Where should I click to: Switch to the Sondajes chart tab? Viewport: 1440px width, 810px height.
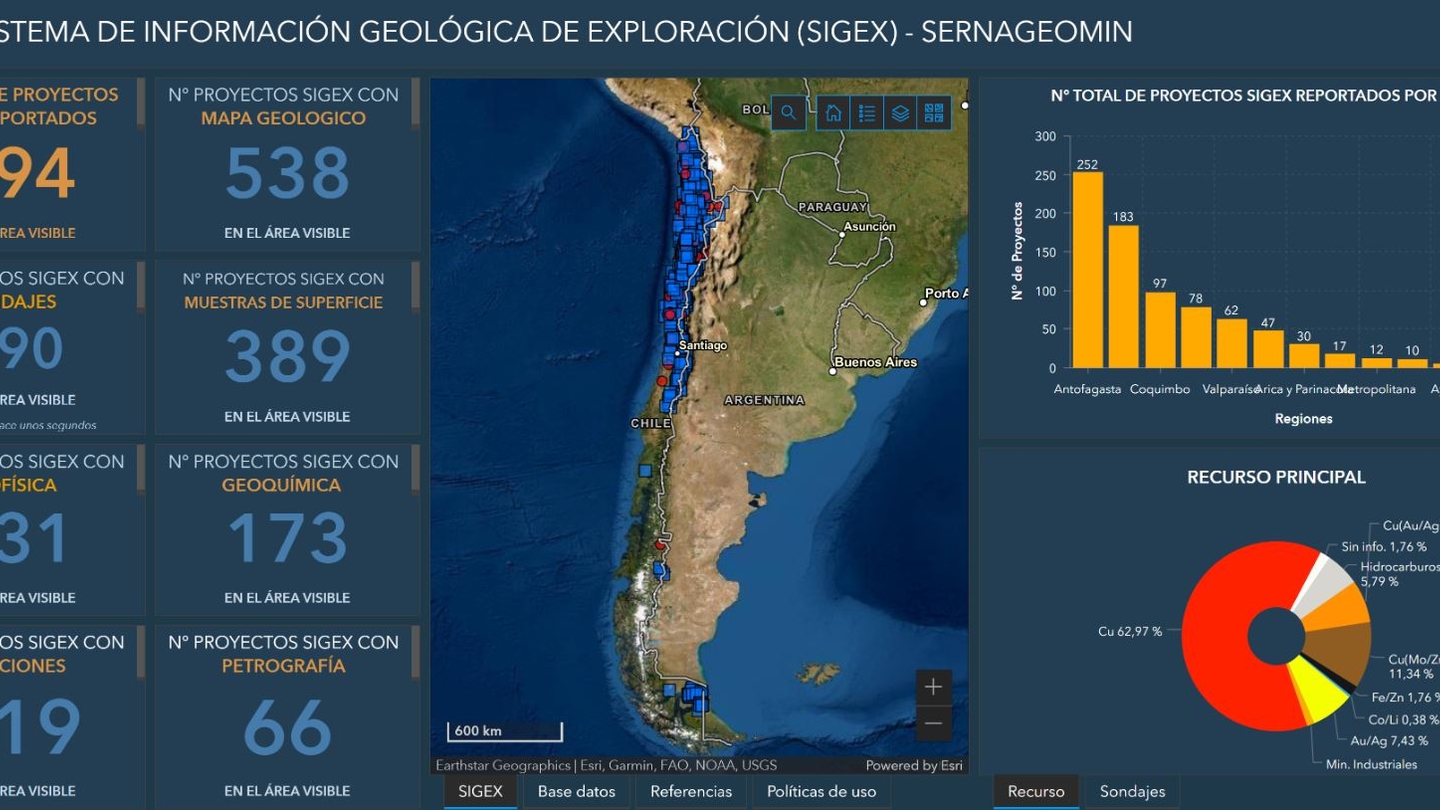coord(1132,791)
